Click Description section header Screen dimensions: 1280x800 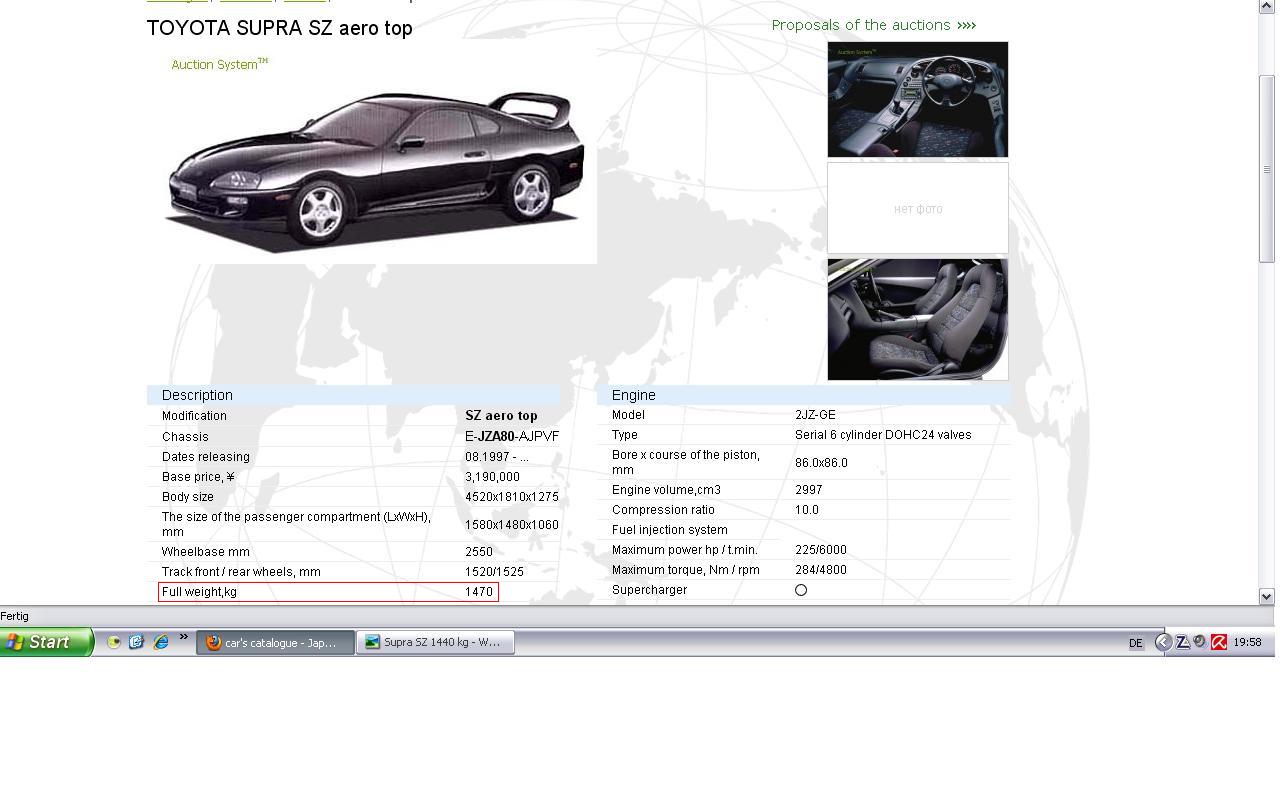point(353,395)
